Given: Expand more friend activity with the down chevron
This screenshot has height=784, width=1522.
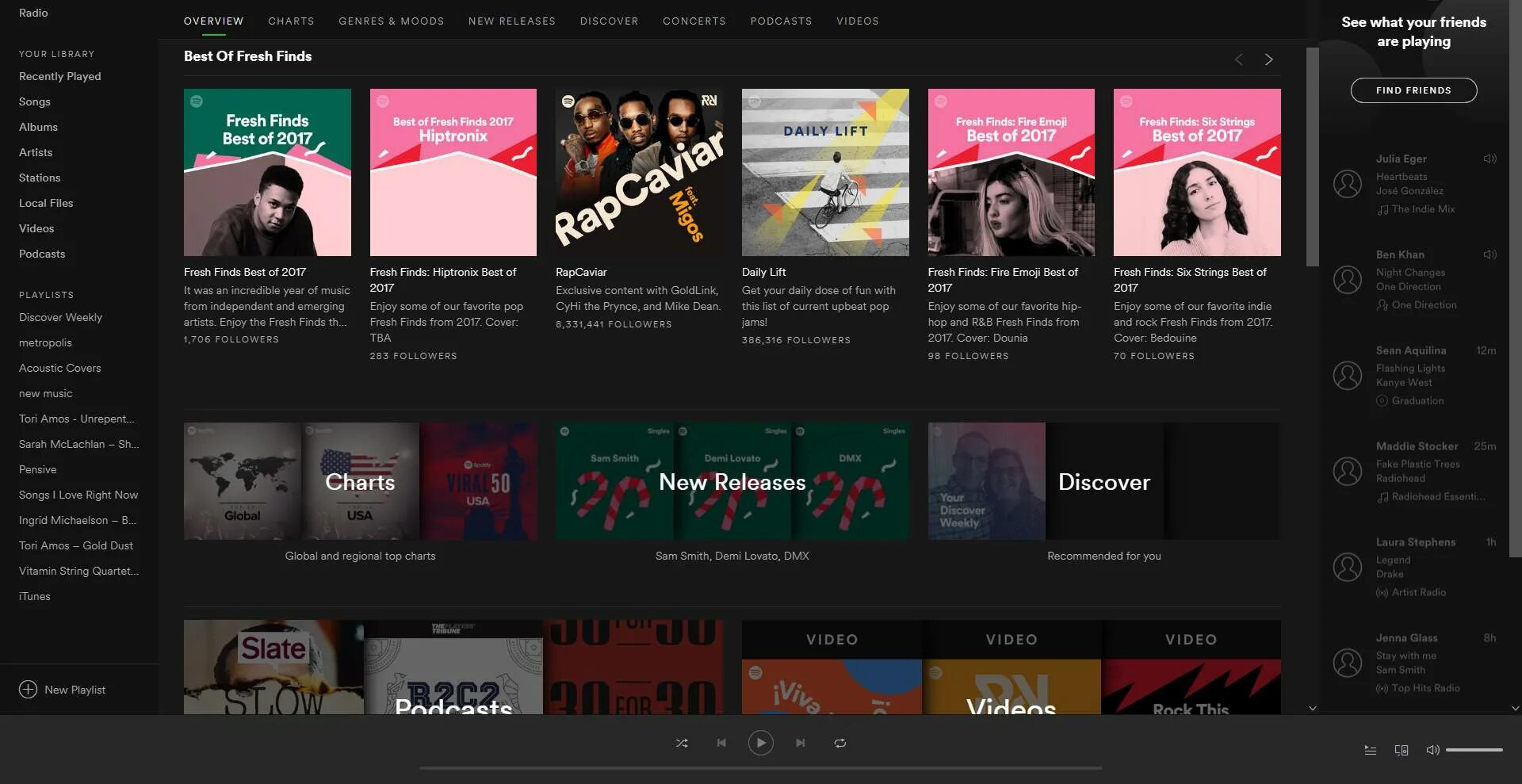Looking at the screenshot, I should pos(1313,708).
